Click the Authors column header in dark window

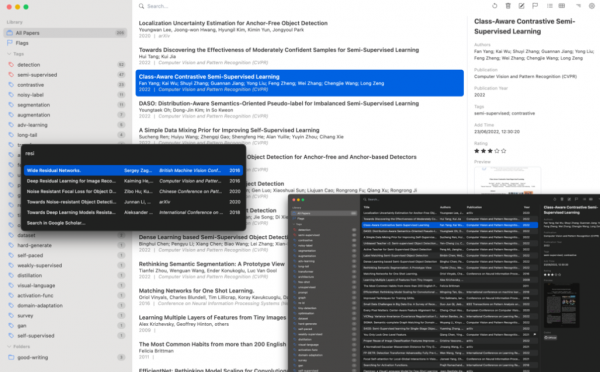pos(445,207)
